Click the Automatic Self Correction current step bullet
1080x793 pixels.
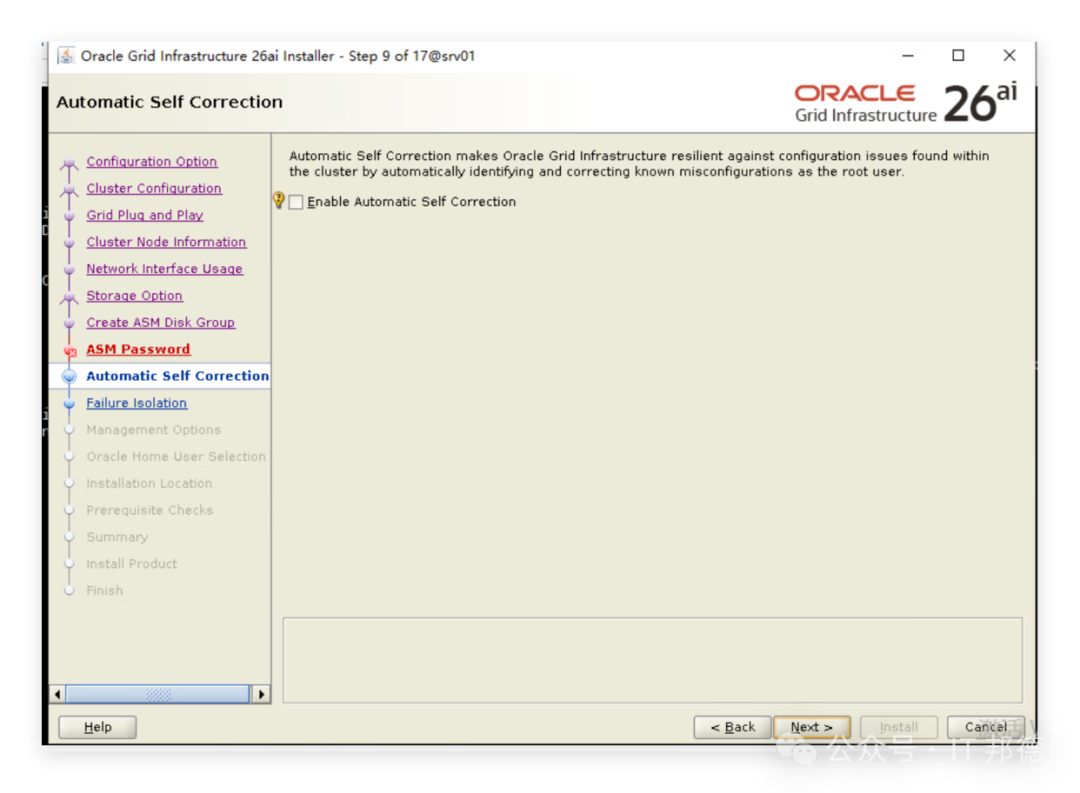[x=69, y=376]
